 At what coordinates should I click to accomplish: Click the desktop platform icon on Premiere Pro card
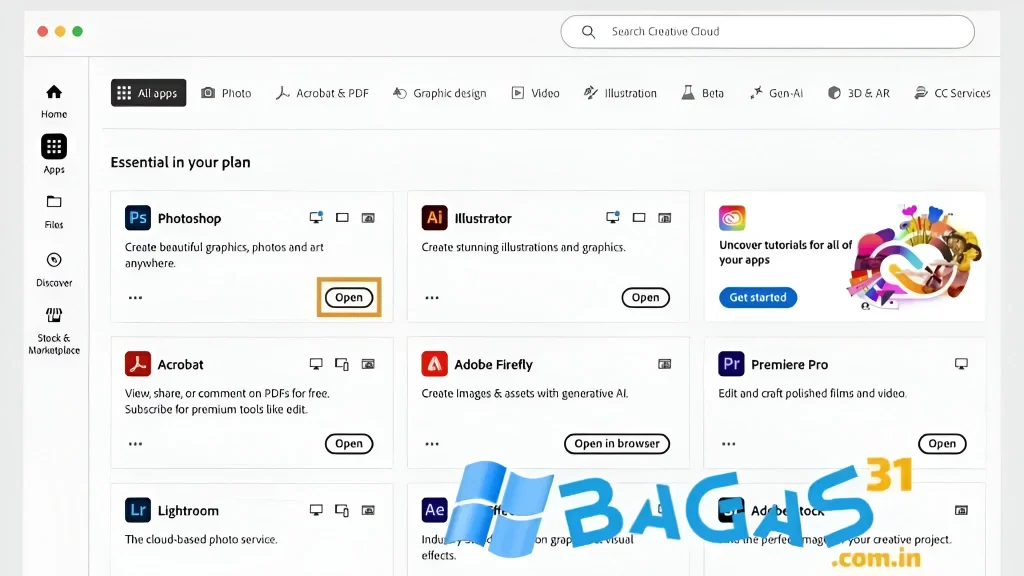click(x=961, y=364)
